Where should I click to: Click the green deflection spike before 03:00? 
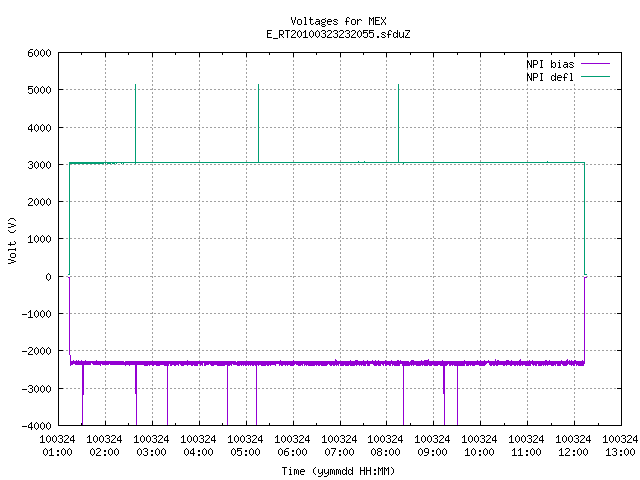tap(136, 122)
